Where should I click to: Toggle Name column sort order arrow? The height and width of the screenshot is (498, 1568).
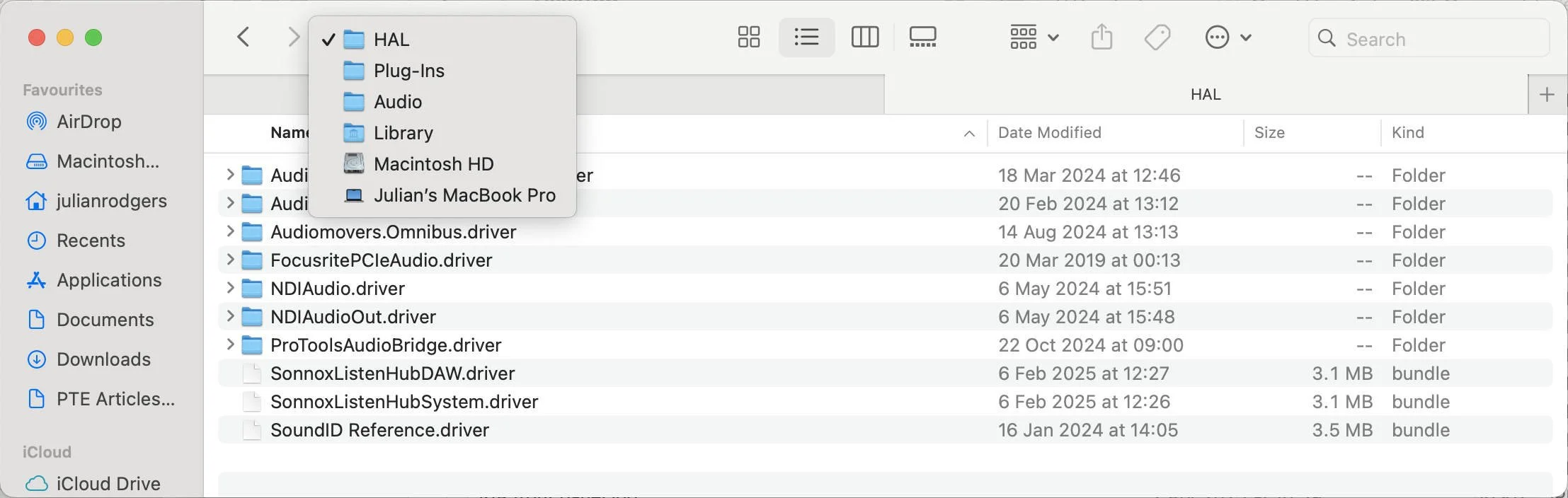tap(969, 134)
